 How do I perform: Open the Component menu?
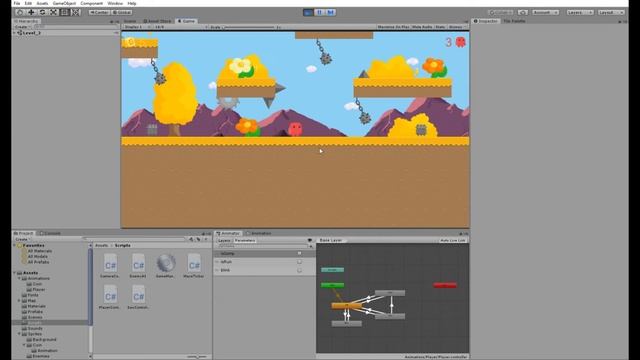tap(91, 3)
